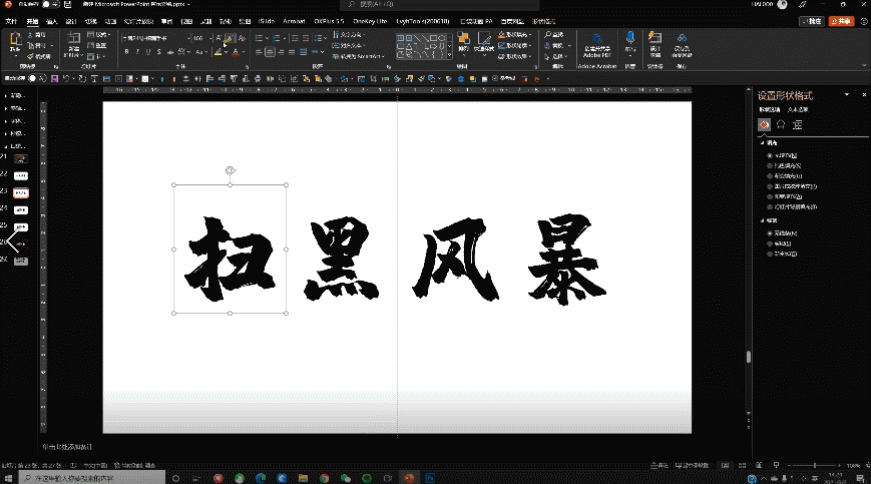Click the numbered list icon
The width and height of the screenshot is (871, 484).
tap(277, 38)
